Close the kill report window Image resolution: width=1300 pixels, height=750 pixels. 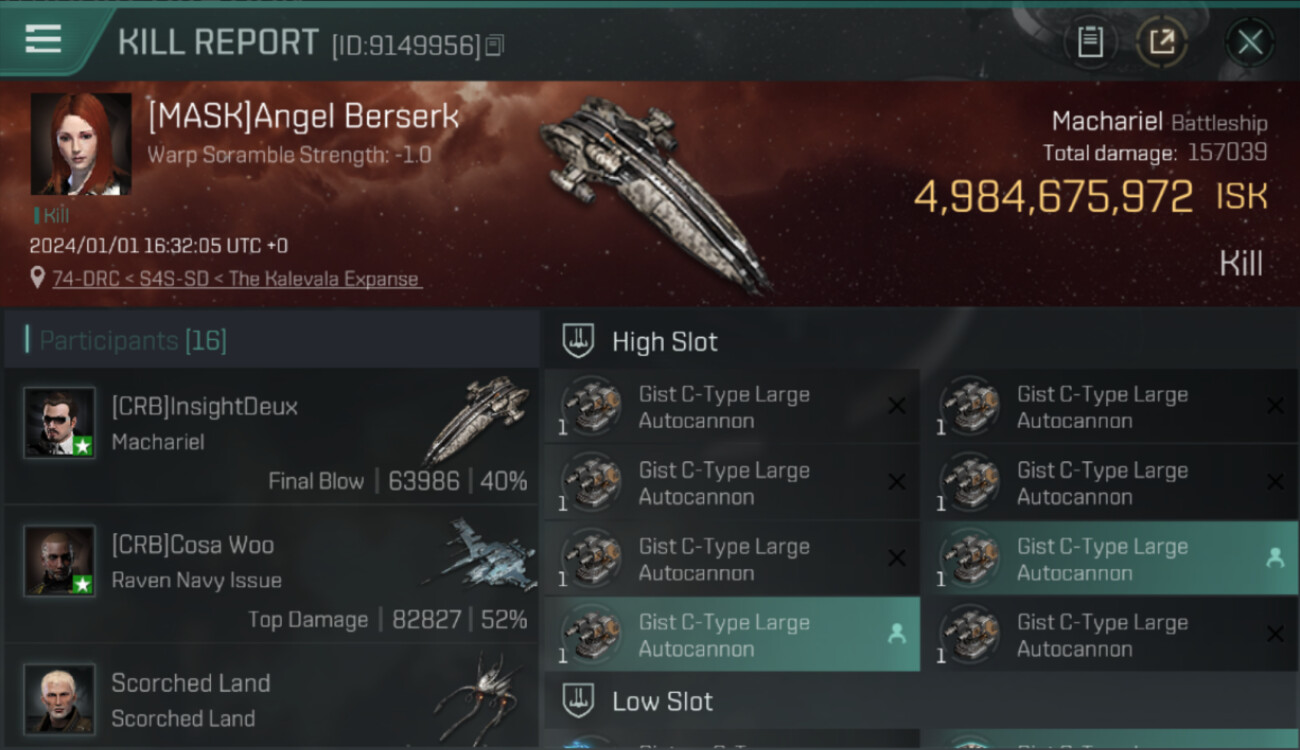click(1250, 42)
